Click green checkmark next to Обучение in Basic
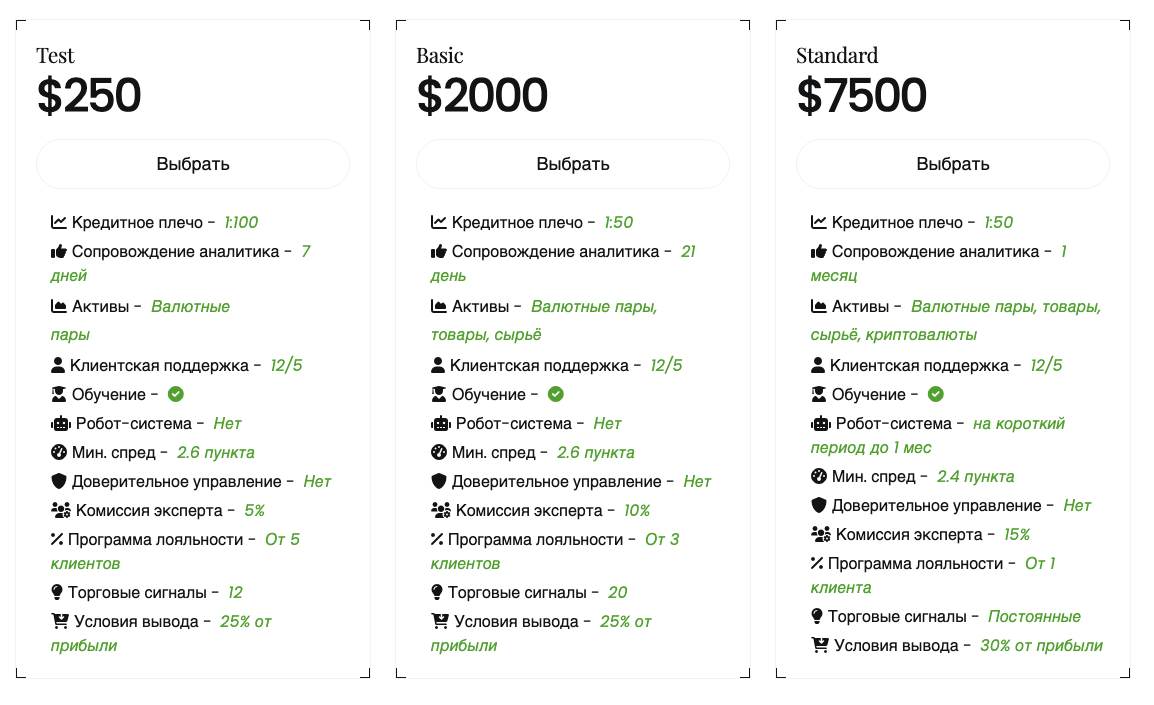The width and height of the screenshot is (1154, 705). pos(556,394)
